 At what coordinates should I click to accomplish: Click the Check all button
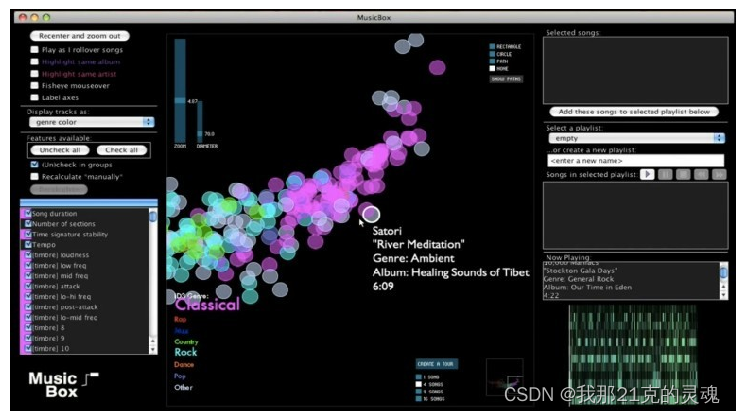coord(122,150)
